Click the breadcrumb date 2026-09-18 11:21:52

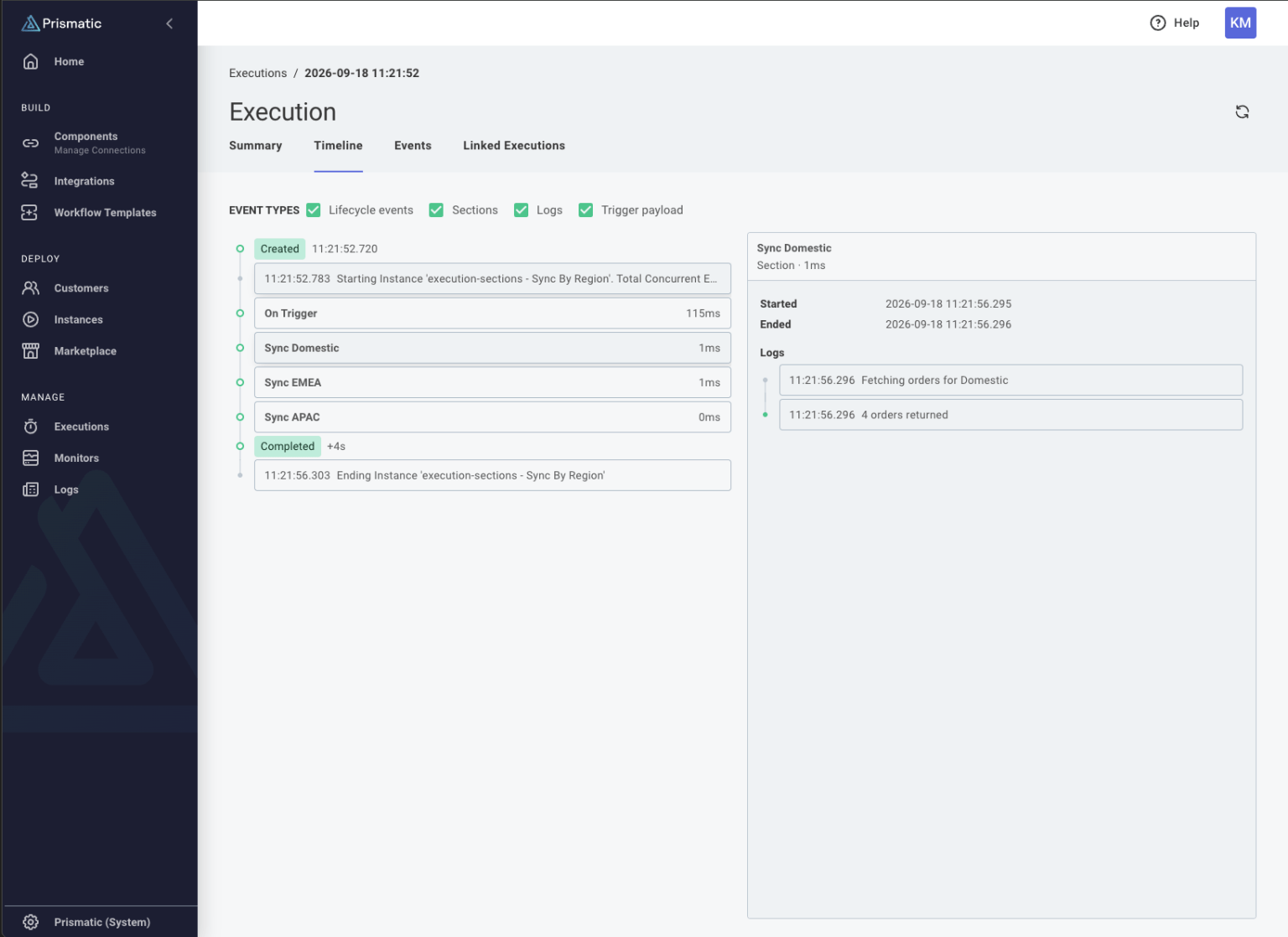(361, 73)
